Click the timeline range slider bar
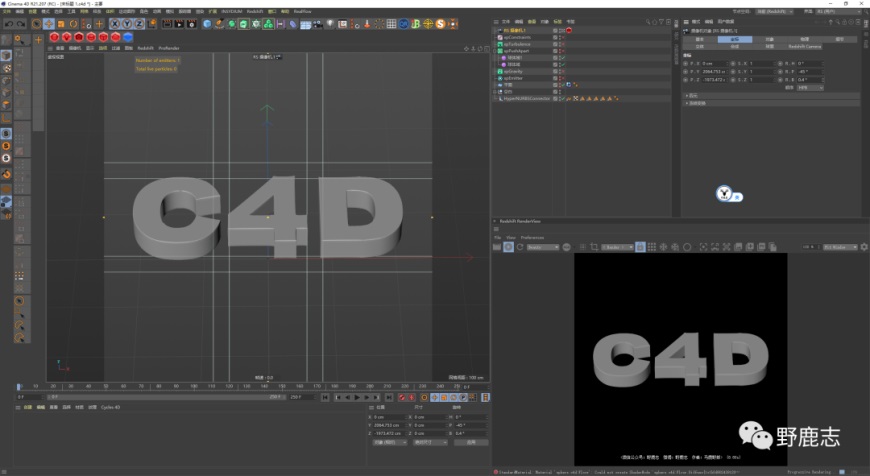 pos(165,397)
